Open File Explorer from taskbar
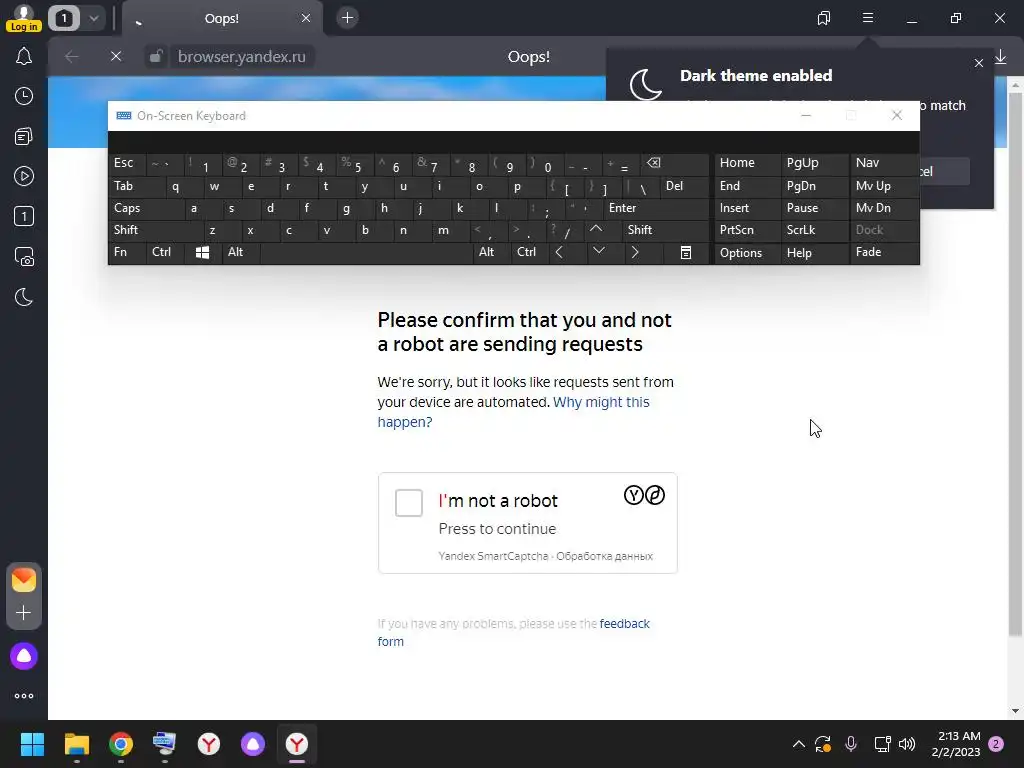This screenshot has height=768, width=1024. 76,744
